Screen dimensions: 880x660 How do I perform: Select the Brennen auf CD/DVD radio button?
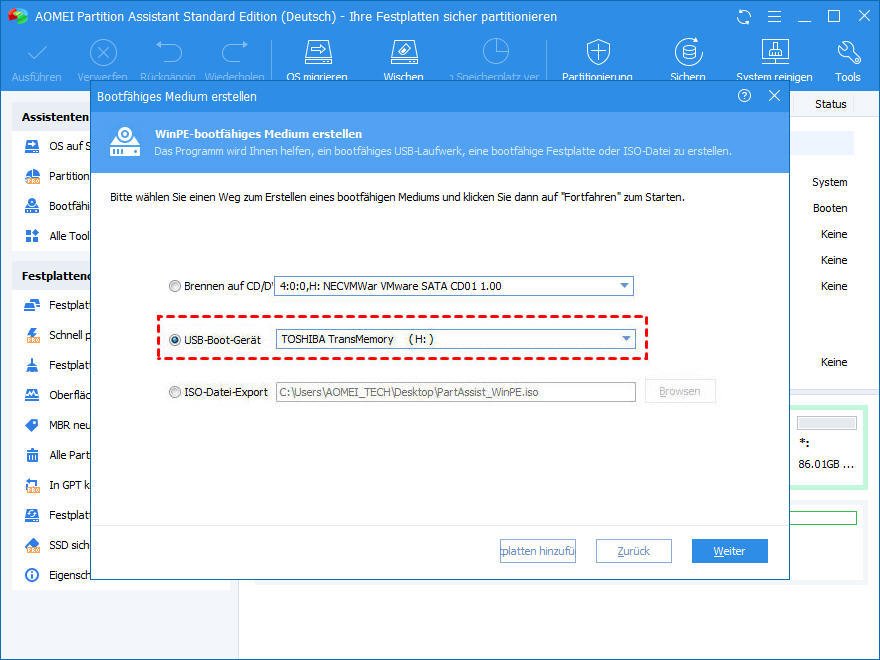click(x=175, y=286)
